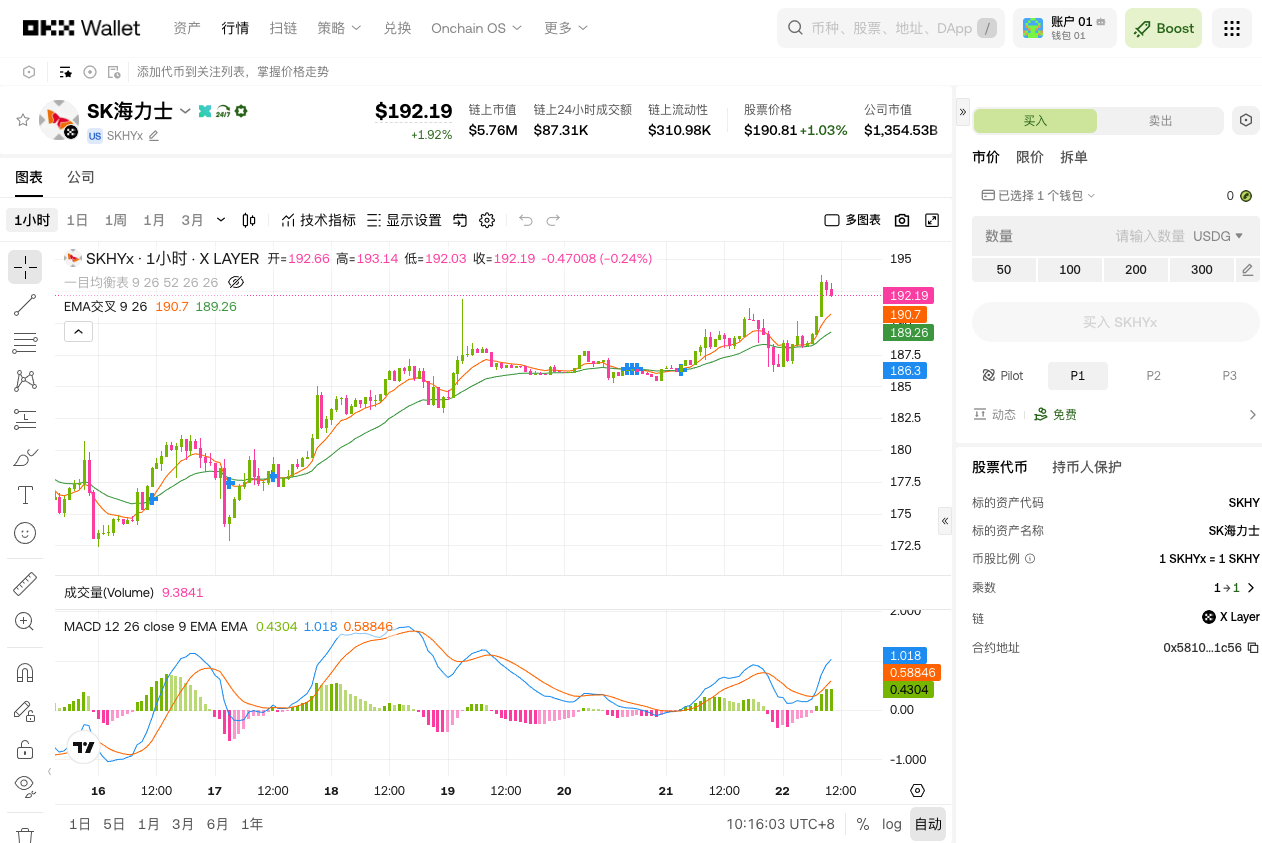Click the 买入 SKHYx buy button
The width and height of the screenshot is (1262, 843).
(x=1116, y=322)
